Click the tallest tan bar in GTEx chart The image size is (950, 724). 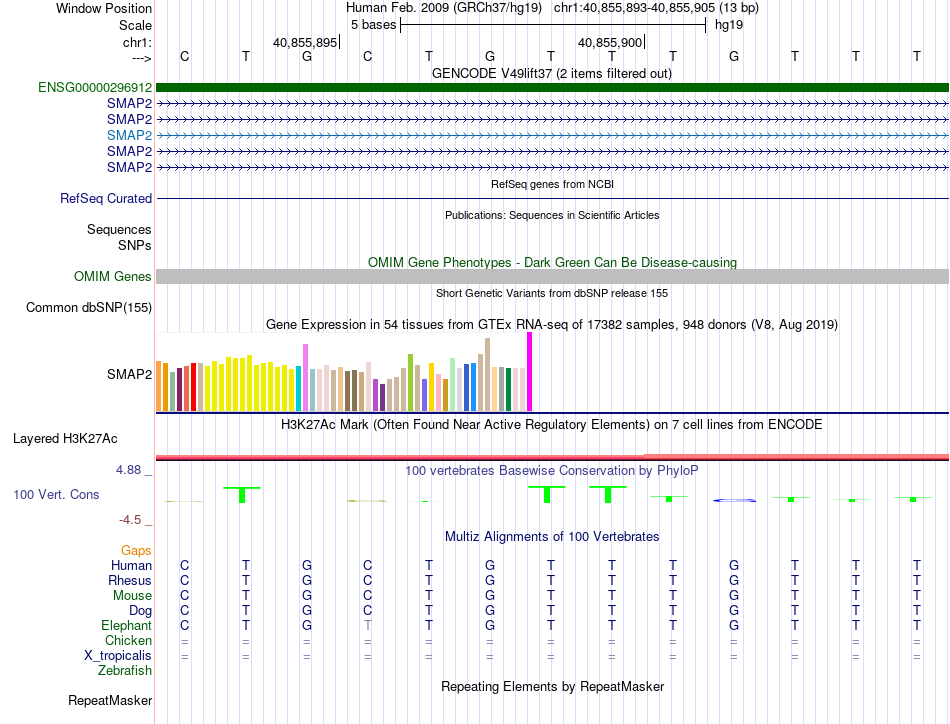[x=488, y=375]
